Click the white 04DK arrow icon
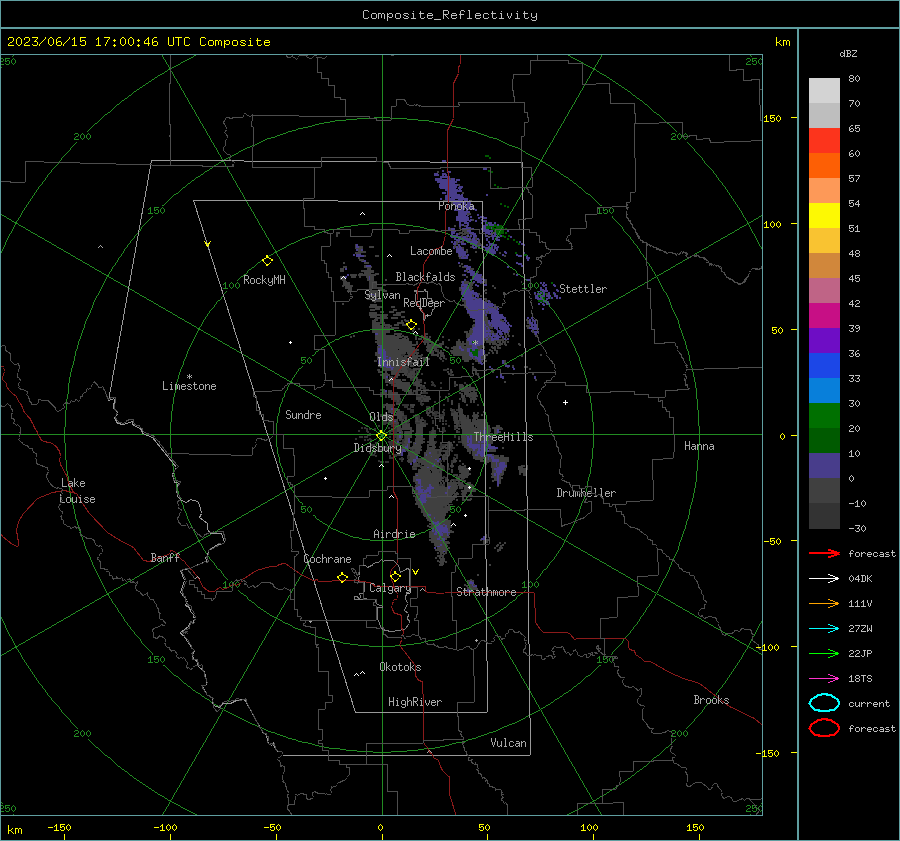 point(824,578)
